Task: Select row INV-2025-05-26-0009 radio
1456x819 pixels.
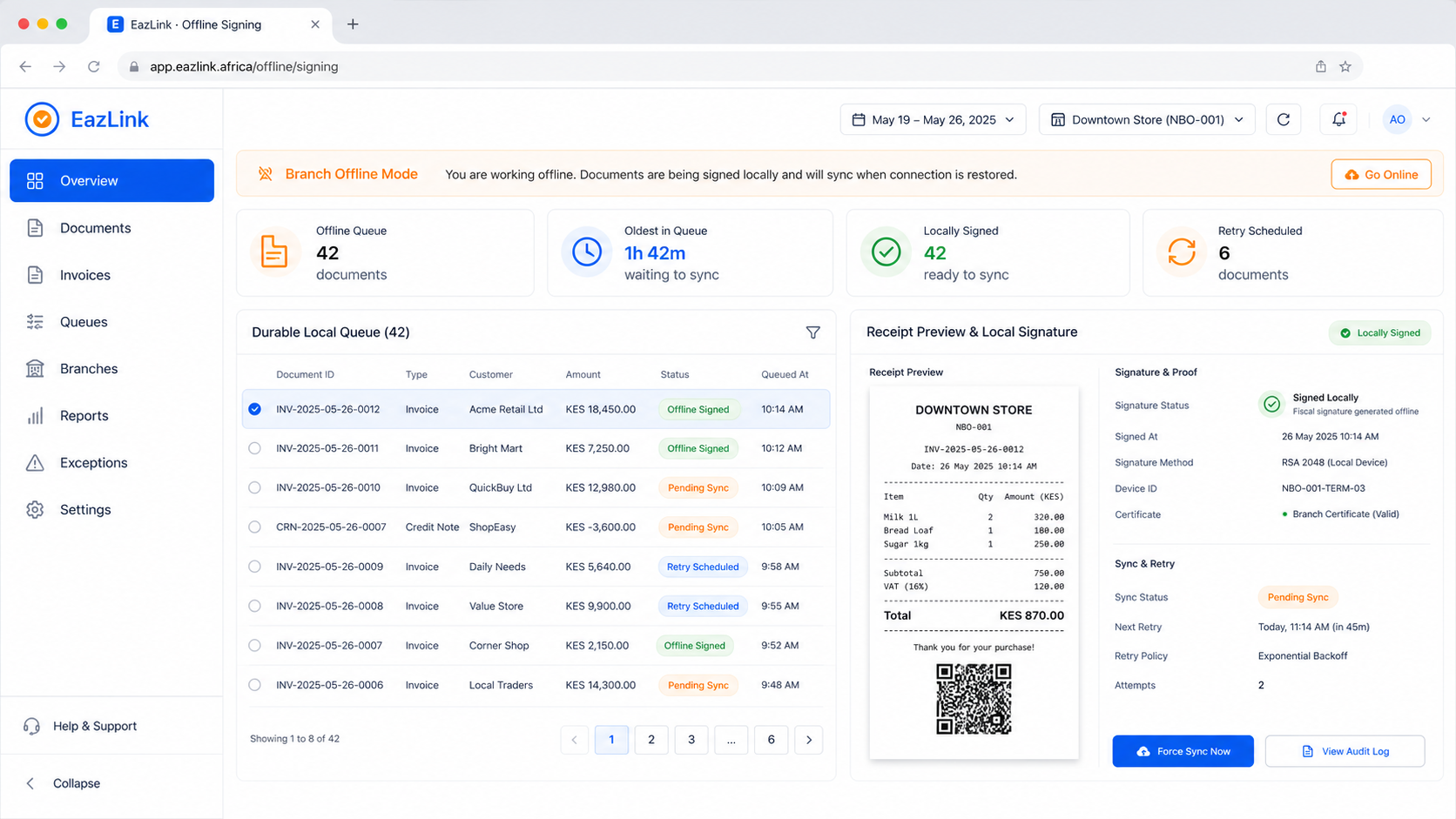Action: click(254, 567)
